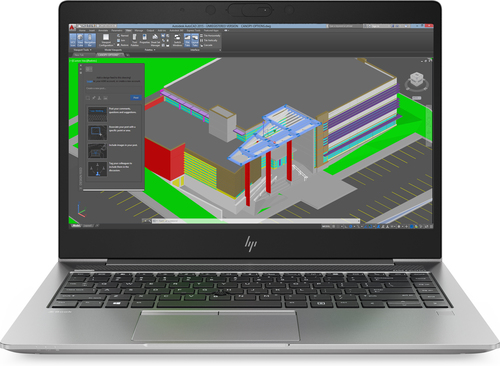The height and width of the screenshot is (366, 500).
Task: Switch to the Manage ribbon tab
Action: (x=139, y=31)
